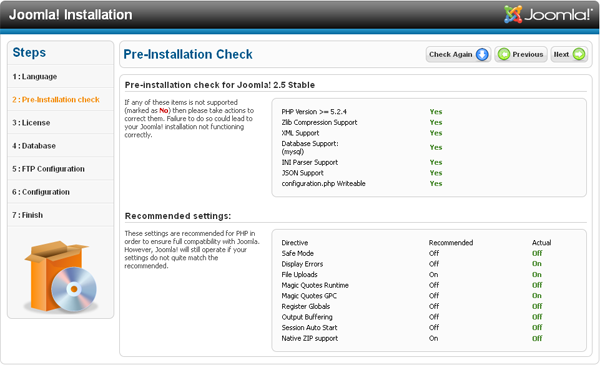Click the actual Off value for Safe Mode
Screen dimensions: 600x365
click(537, 253)
